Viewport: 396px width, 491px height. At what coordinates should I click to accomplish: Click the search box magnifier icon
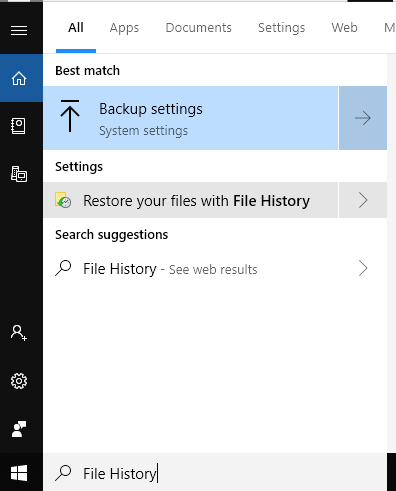(x=63, y=473)
